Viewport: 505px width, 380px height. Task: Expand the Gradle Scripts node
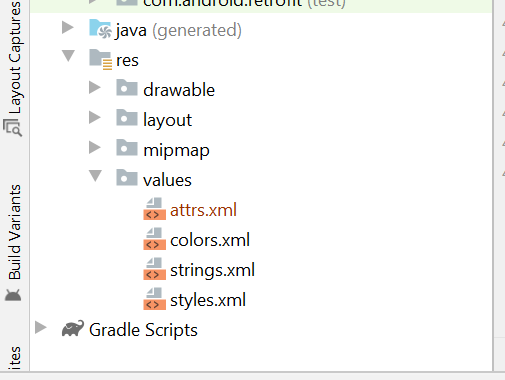[41, 328]
